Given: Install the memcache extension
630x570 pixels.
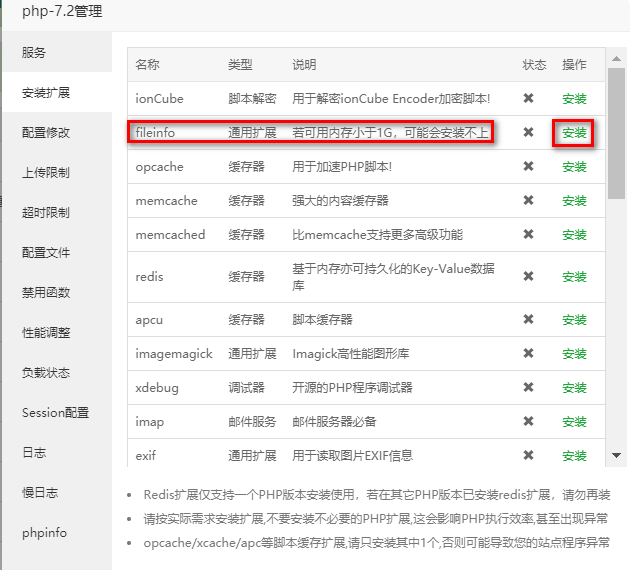Looking at the screenshot, I should pos(574,200).
